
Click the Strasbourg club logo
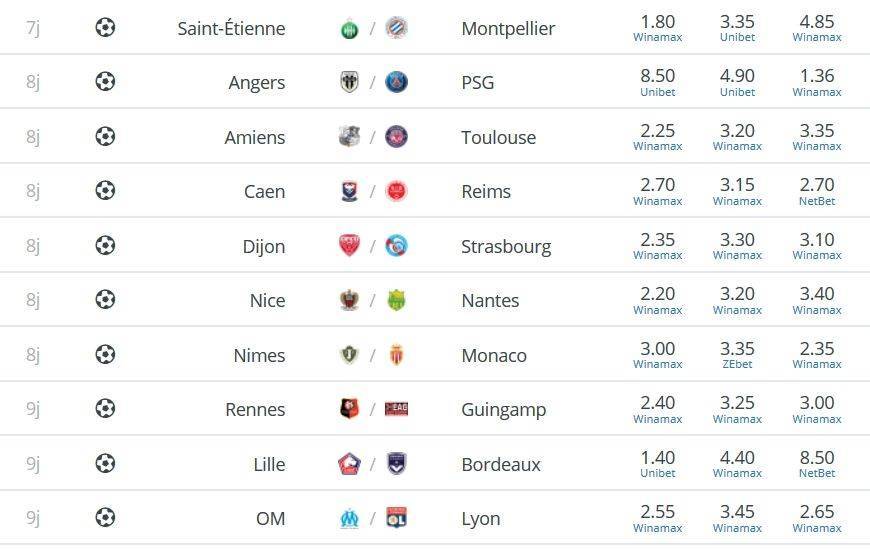[396, 245]
